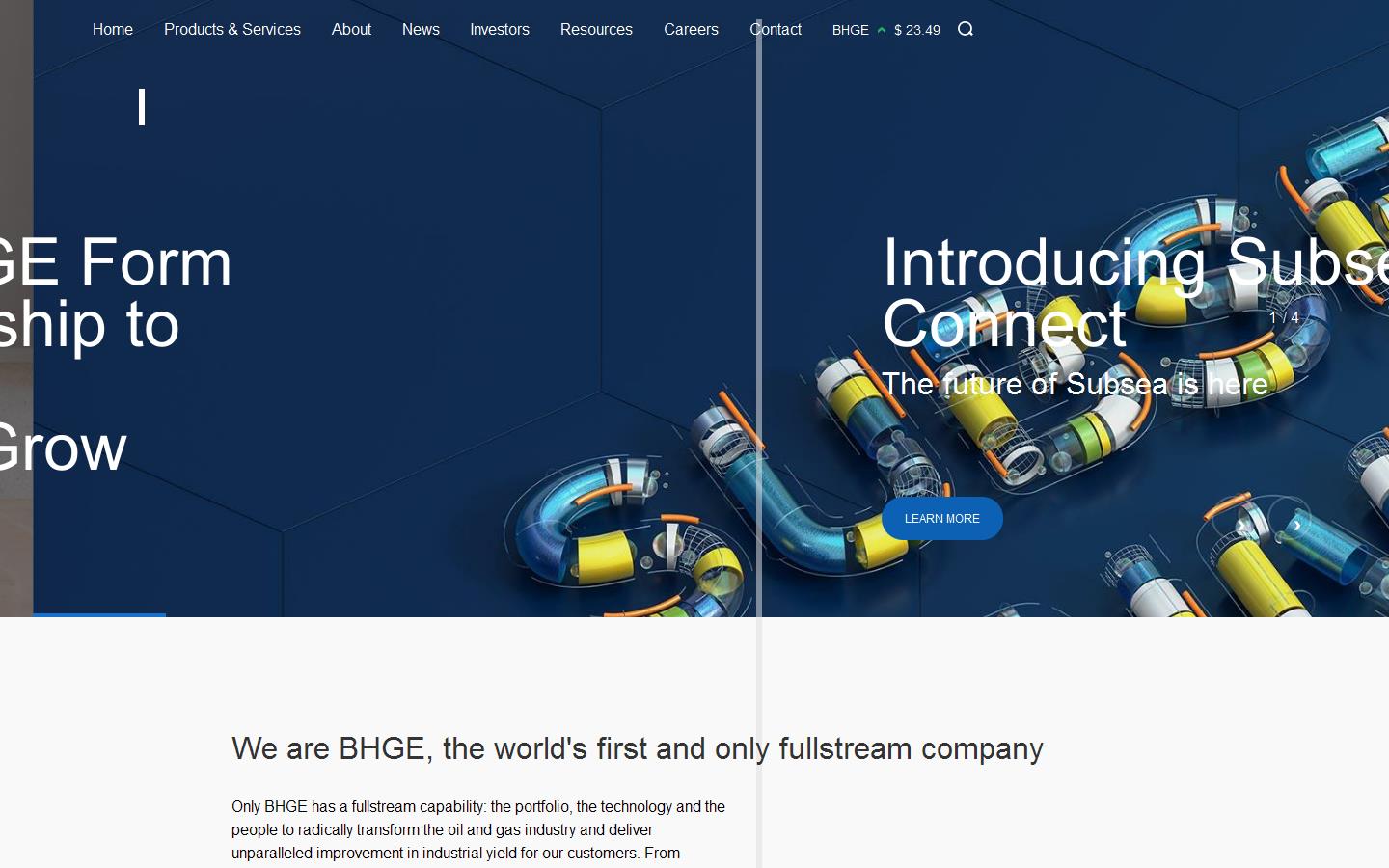Open the Careers page from the navigation

point(691,30)
